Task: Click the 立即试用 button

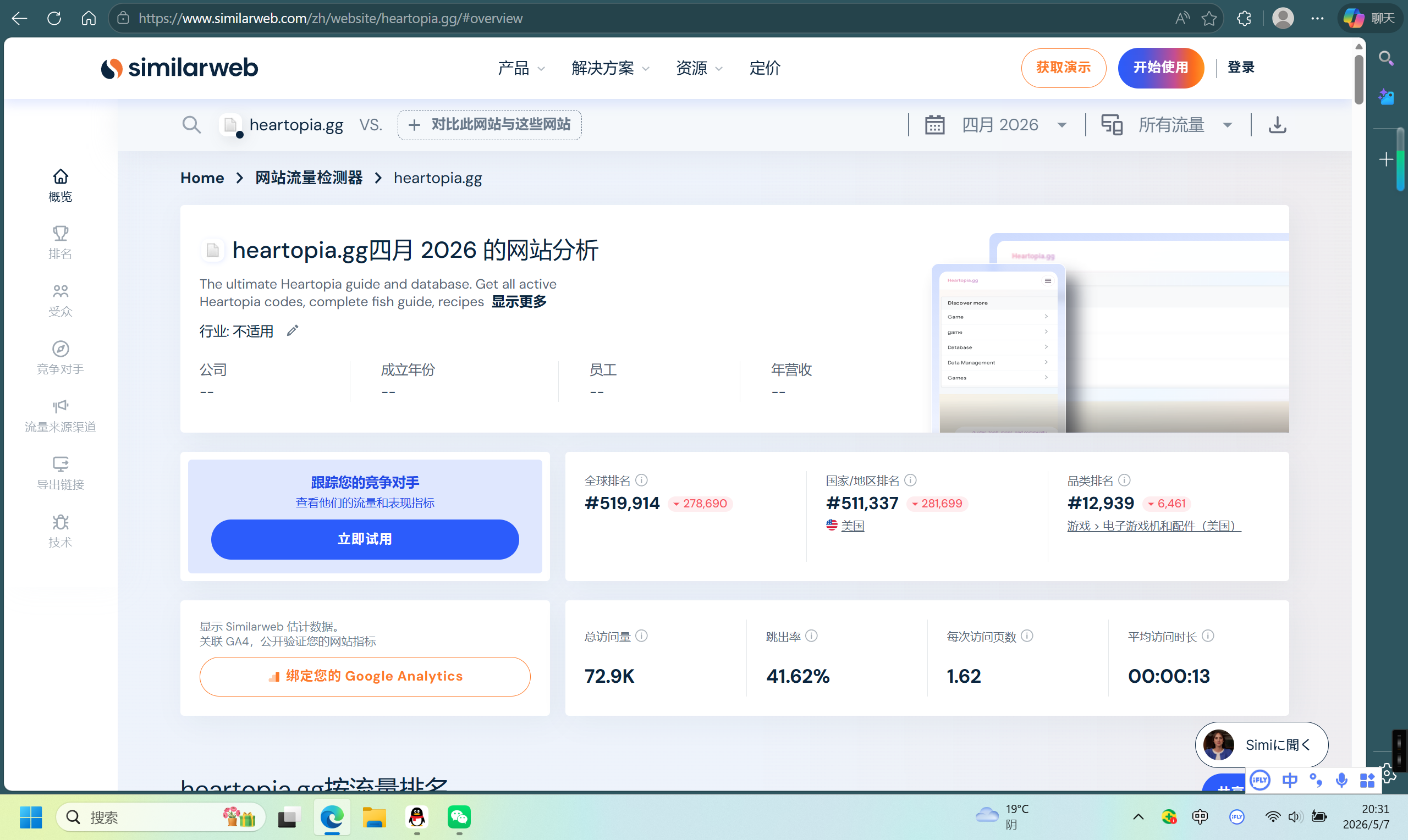Action: [x=365, y=539]
